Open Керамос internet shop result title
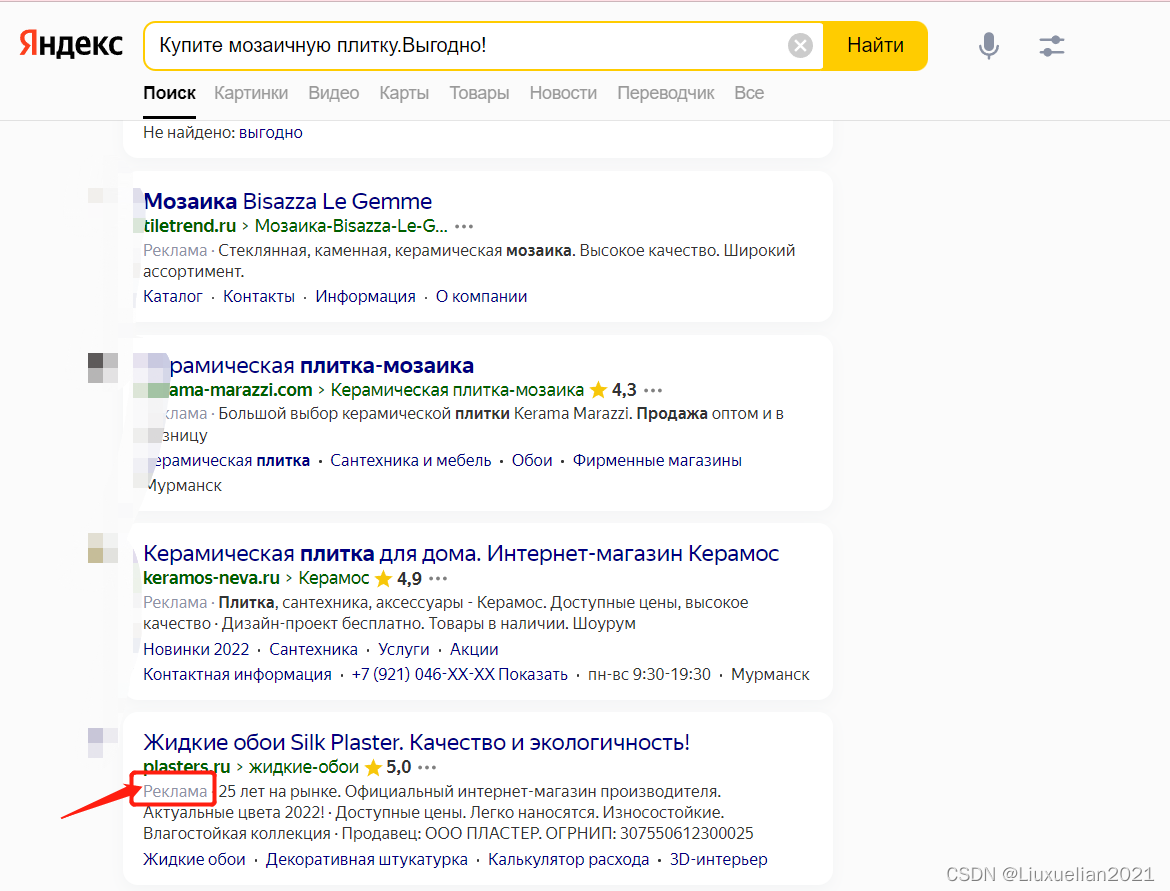The height and width of the screenshot is (891, 1170). click(x=461, y=554)
